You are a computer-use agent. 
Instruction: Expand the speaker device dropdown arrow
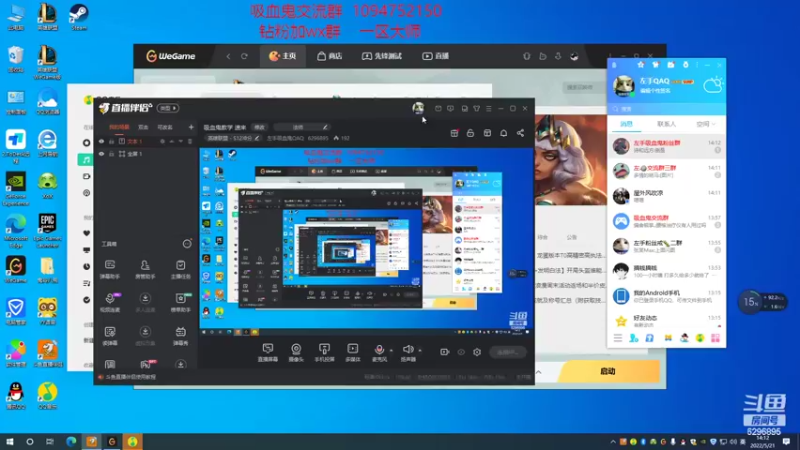coord(420,351)
